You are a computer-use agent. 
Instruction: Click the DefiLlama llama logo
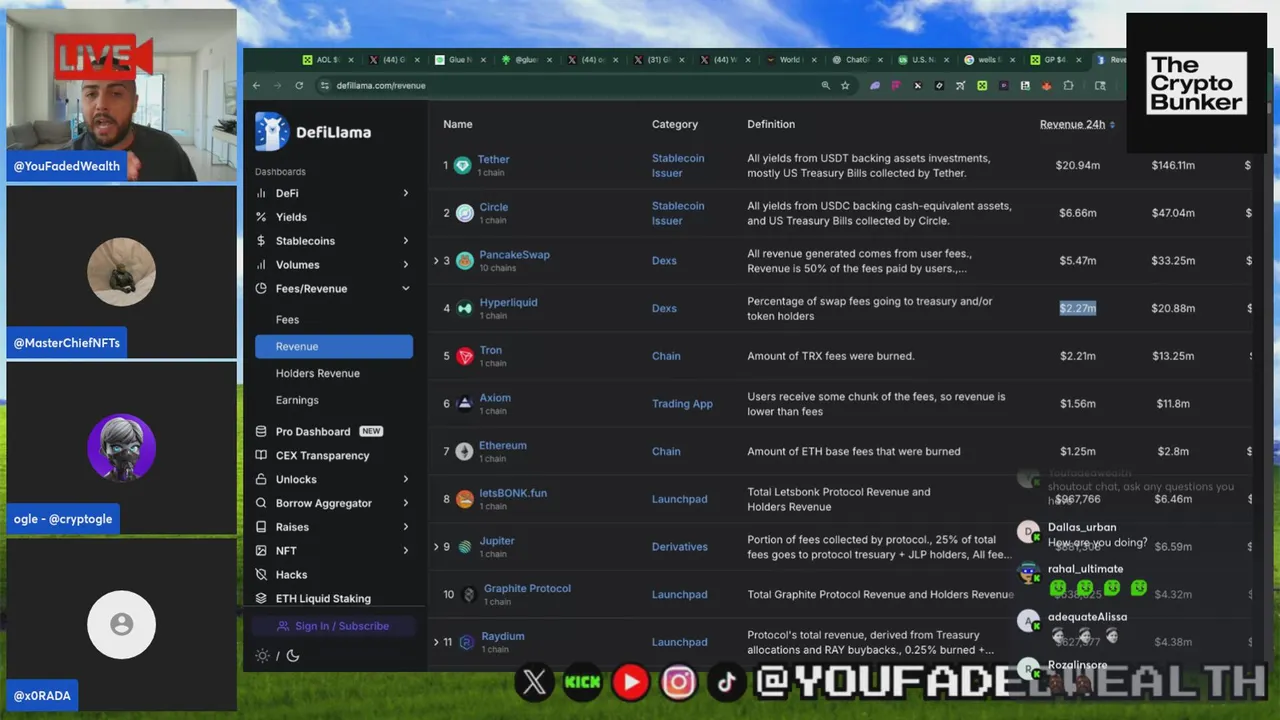click(271, 131)
